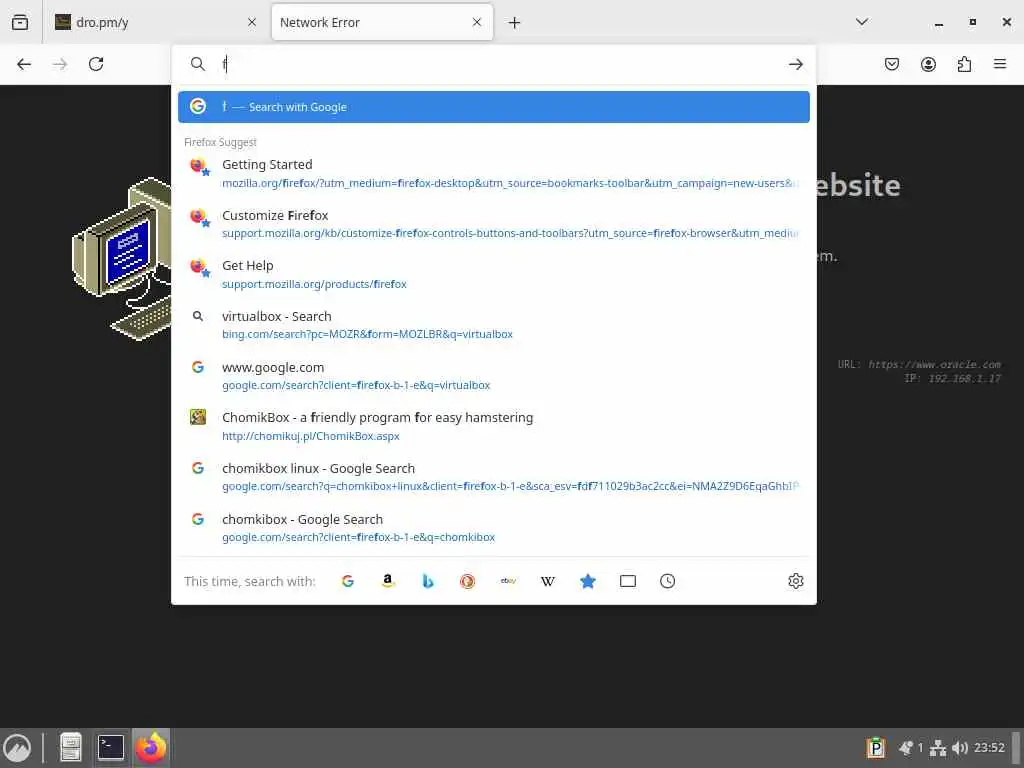Screen dimensions: 1024x768
Task: Click the Go arrow in address bar
Action: (x=795, y=64)
